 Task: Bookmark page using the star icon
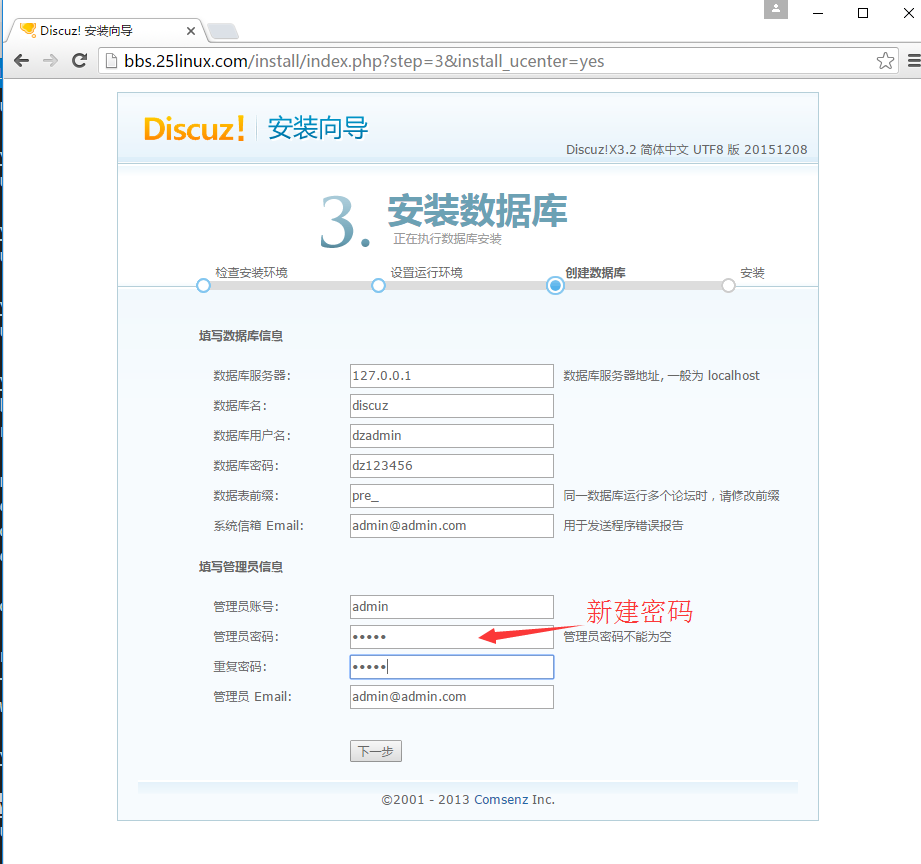pyautogui.click(x=885, y=60)
